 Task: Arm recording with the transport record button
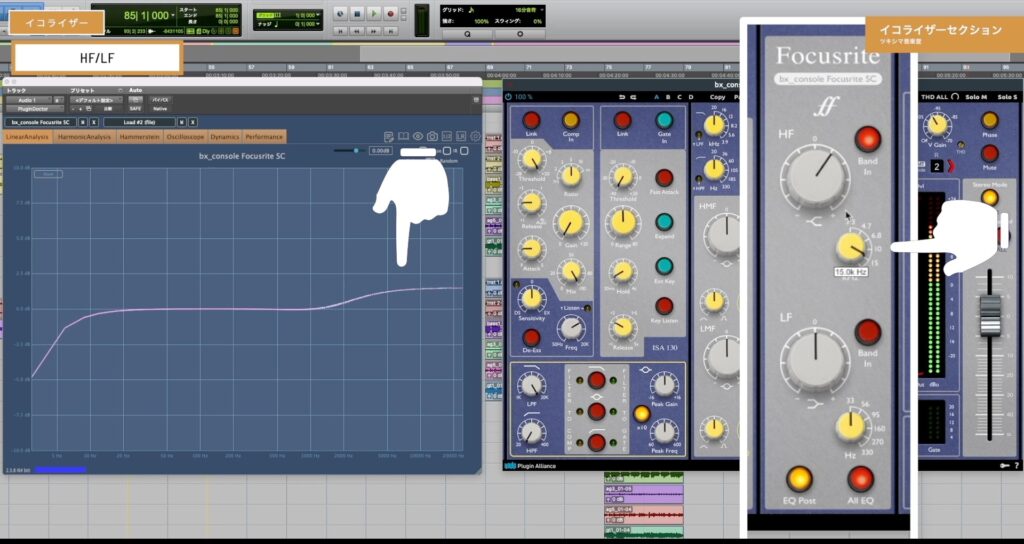point(391,13)
